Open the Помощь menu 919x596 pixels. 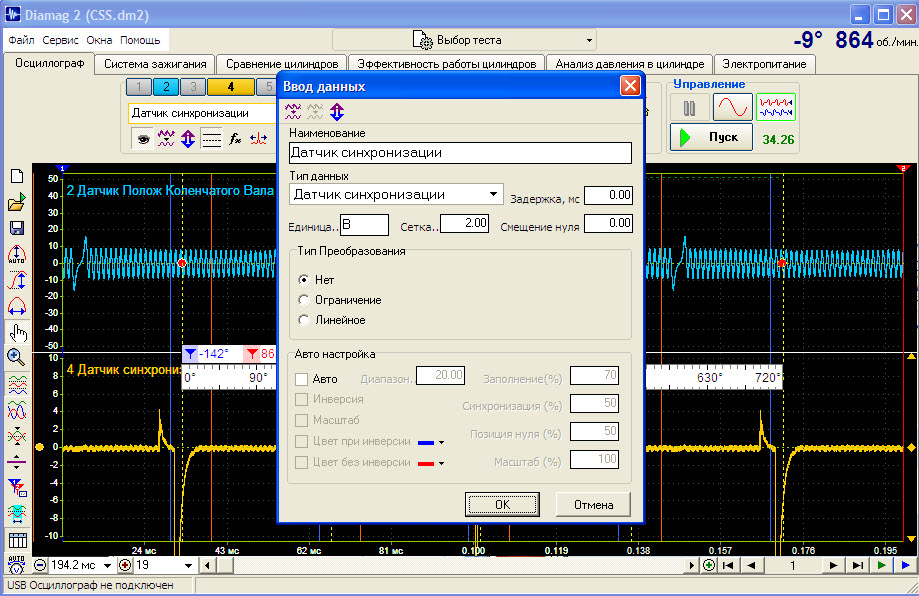point(140,40)
